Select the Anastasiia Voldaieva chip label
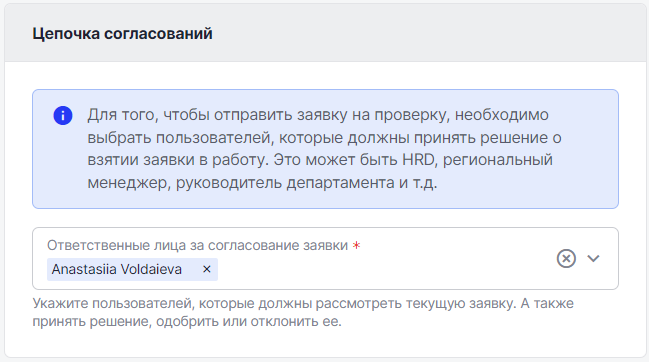Image resolution: width=649 pixels, height=362 pixels. [x=117, y=269]
